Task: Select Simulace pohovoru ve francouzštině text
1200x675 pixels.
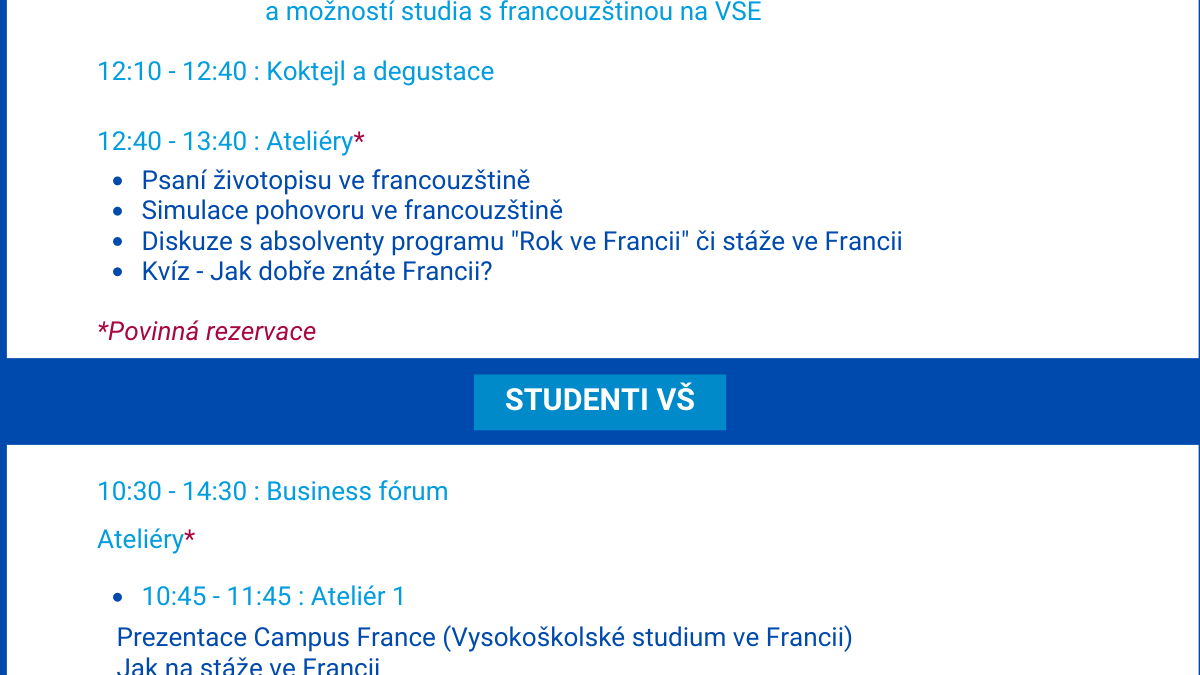Action: pos(352,211)
